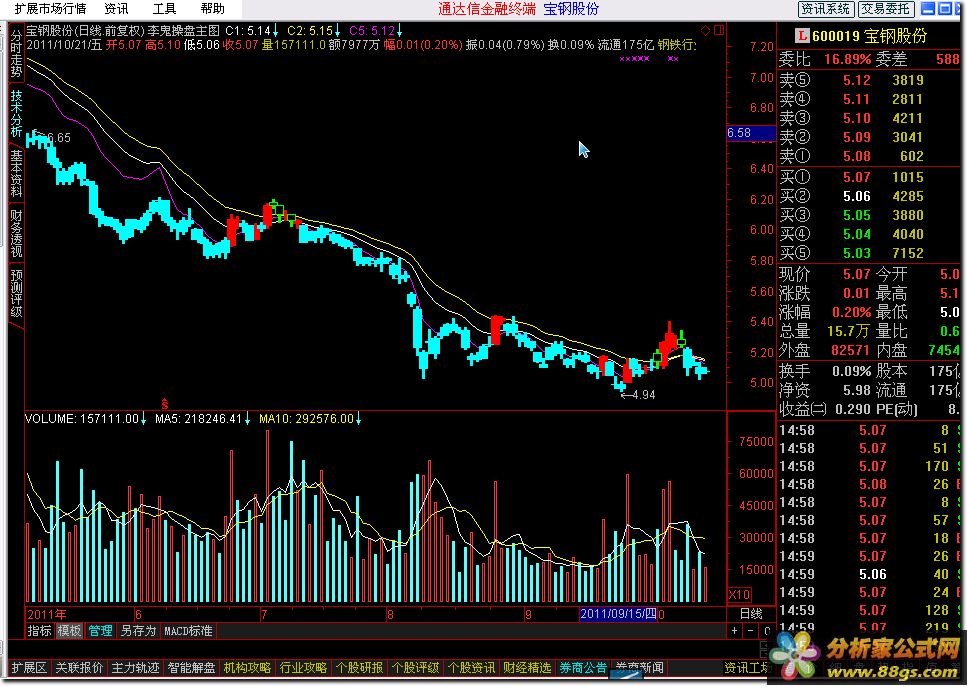Click the 委比 16.89% value

pos(847,59)
